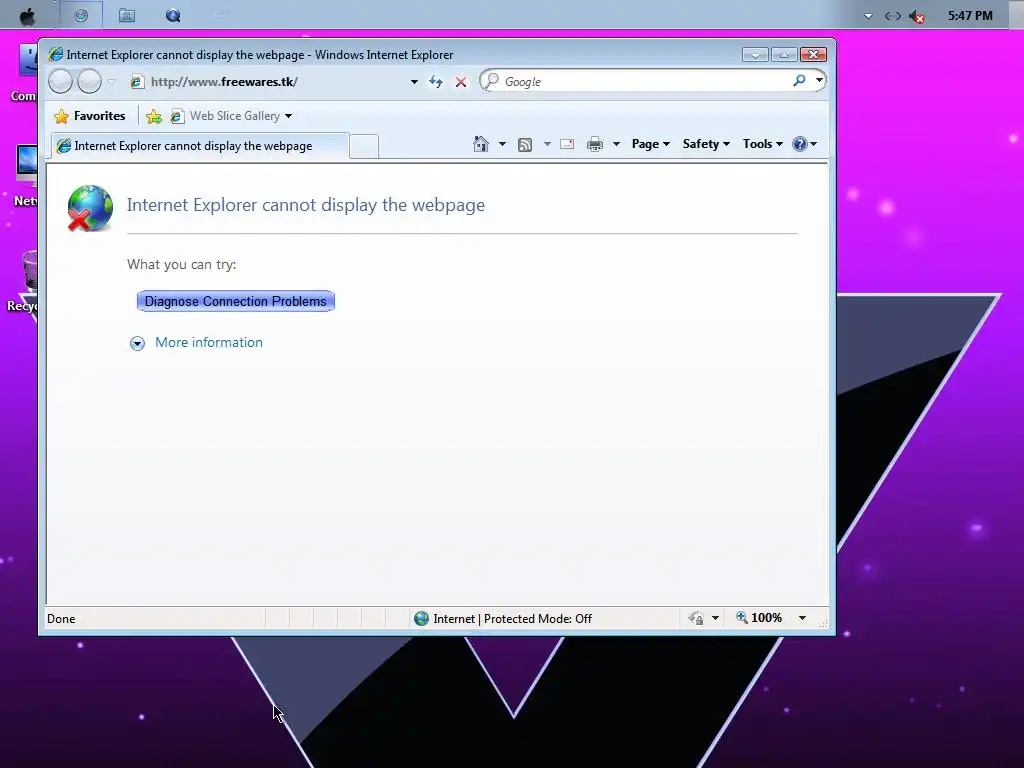Click the page icon beside the URL

(136, 82)
